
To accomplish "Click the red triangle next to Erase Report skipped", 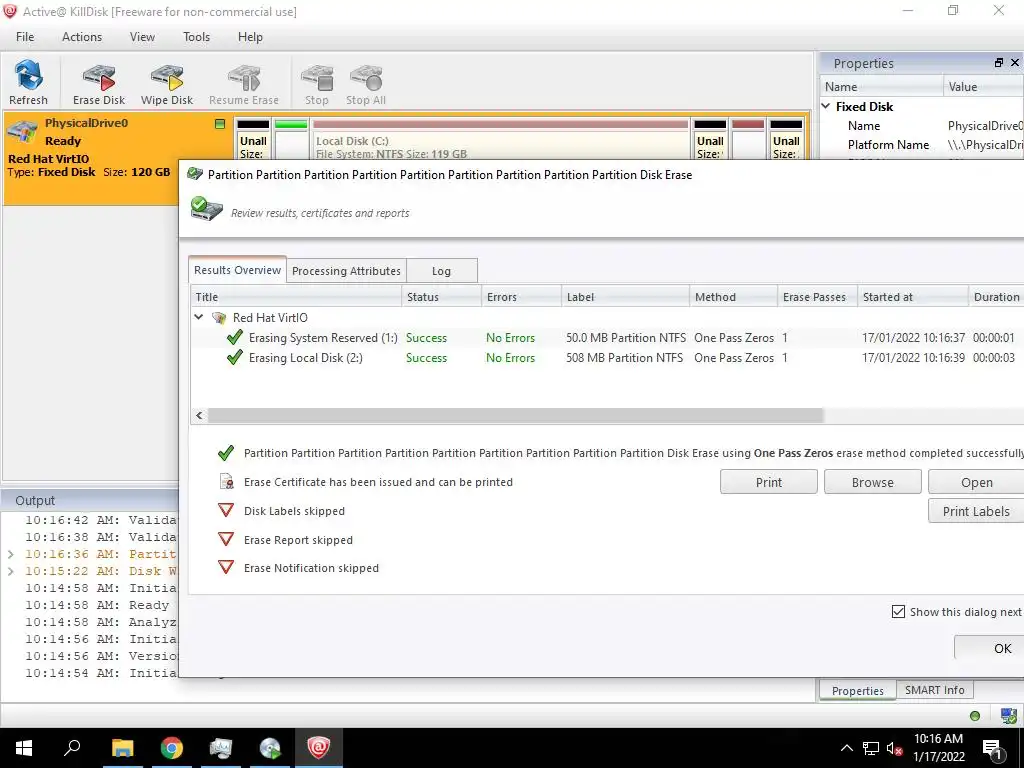I will coord(226,539).
